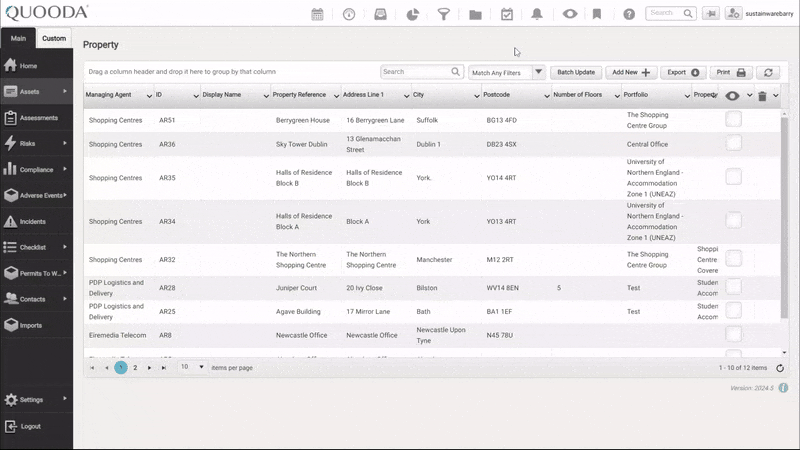Open Postcode column menu chevron
The width and height of the screenshot is (800, 450).
(546, 96)
